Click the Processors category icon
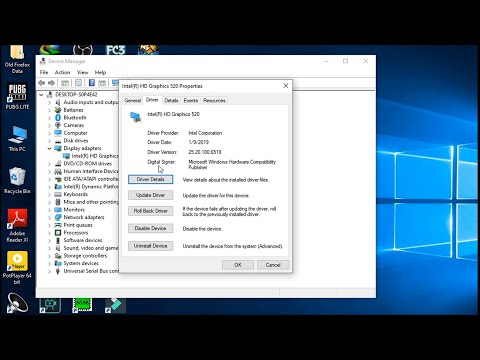480x360 pixels. 58,233
